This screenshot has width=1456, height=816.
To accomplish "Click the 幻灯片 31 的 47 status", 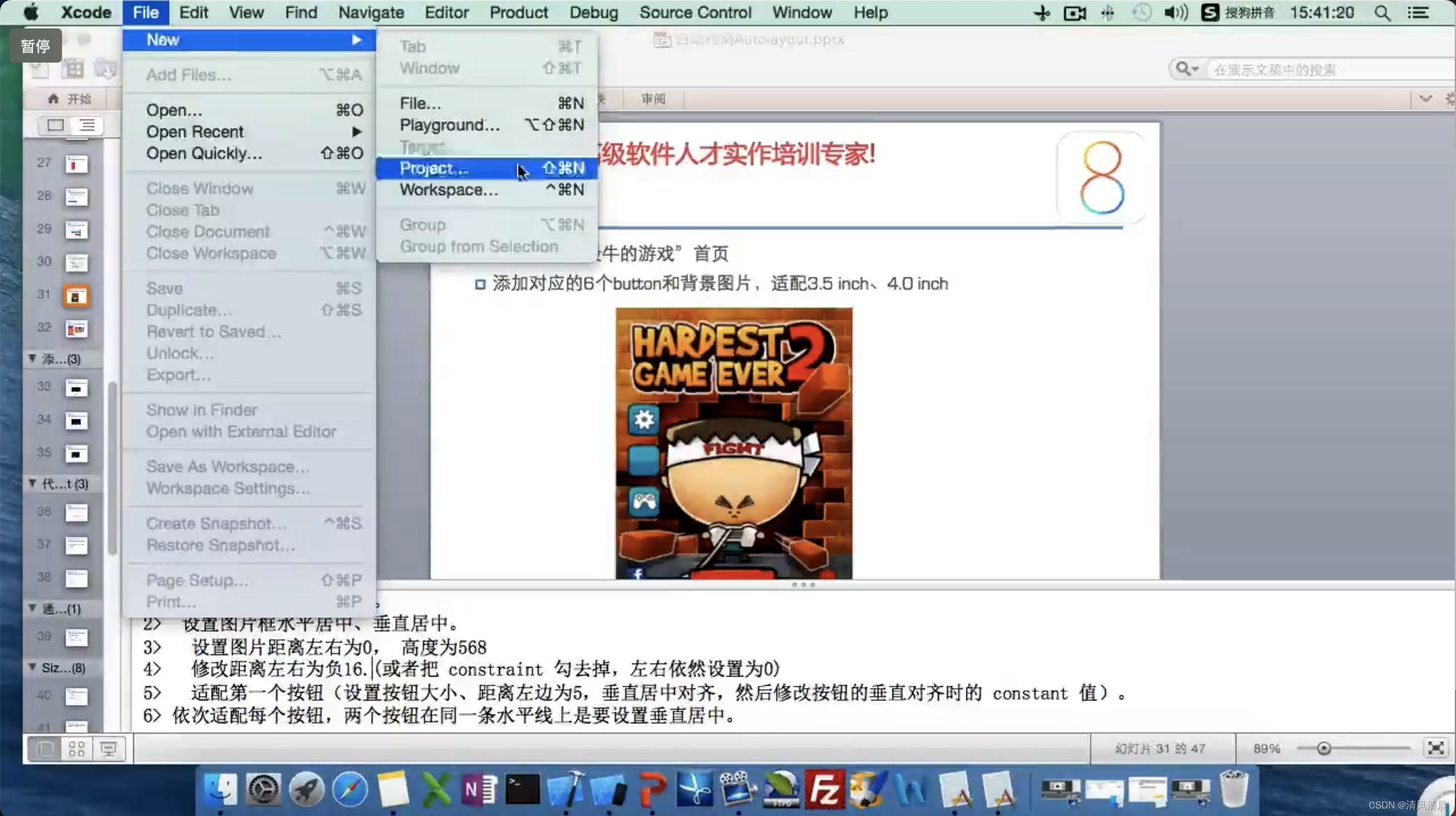I will 1160,748.
